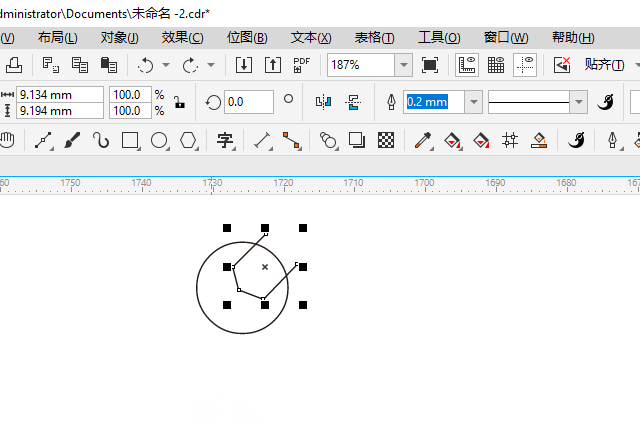
Task: Open the 表格(T) menu
Action: [x=374, y=38]
